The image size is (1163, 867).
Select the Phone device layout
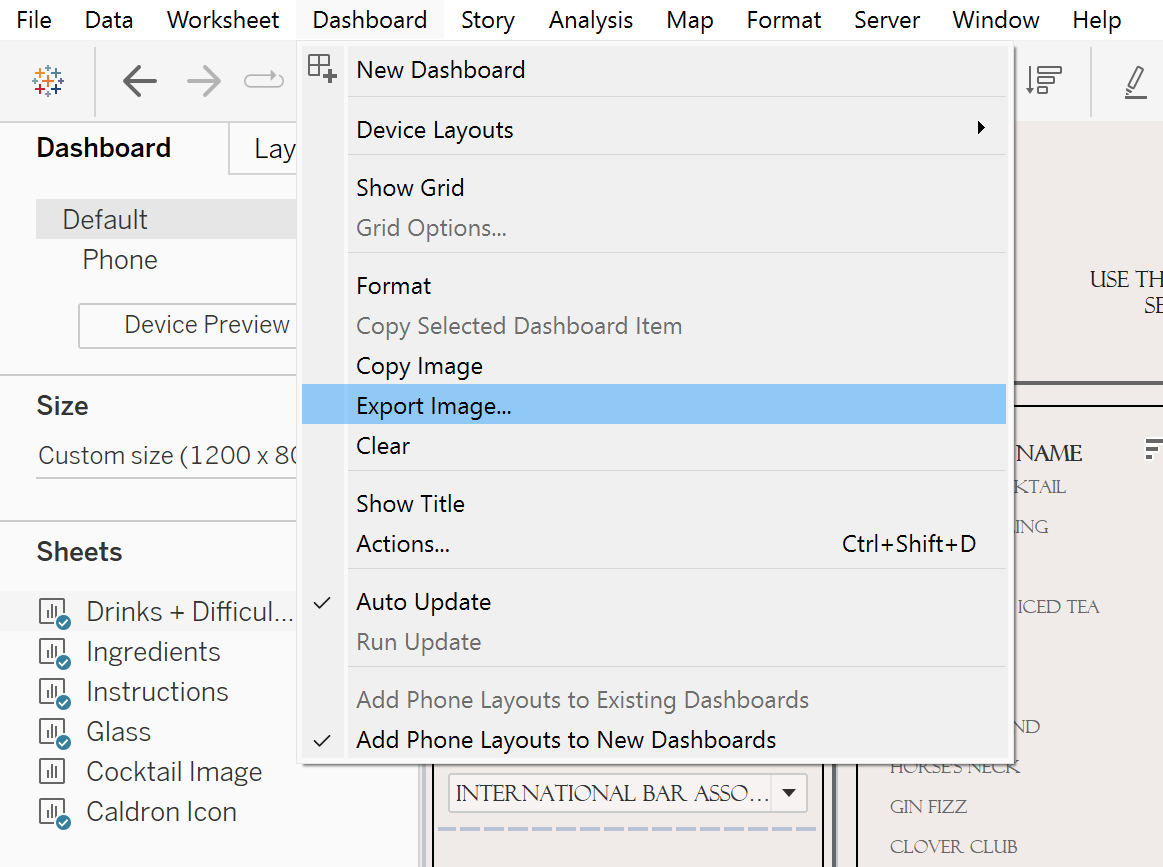tap(120, 260)
